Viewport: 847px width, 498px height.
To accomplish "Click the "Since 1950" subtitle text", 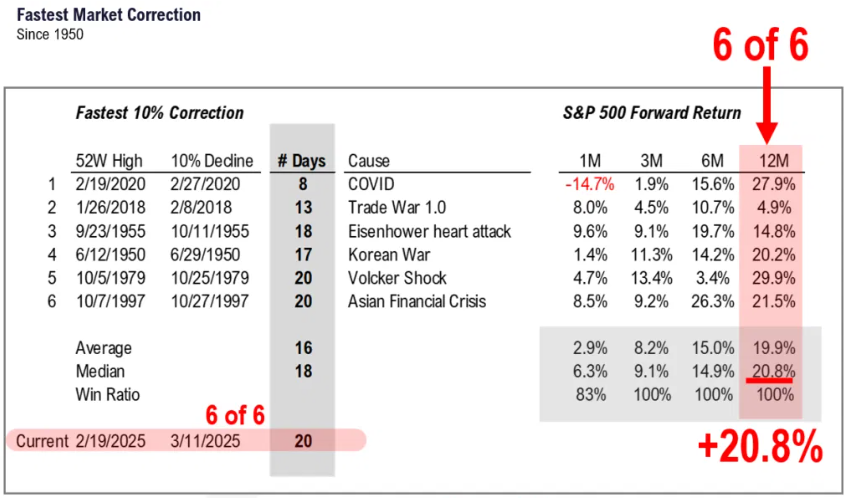I will click(x=50, y=34).
